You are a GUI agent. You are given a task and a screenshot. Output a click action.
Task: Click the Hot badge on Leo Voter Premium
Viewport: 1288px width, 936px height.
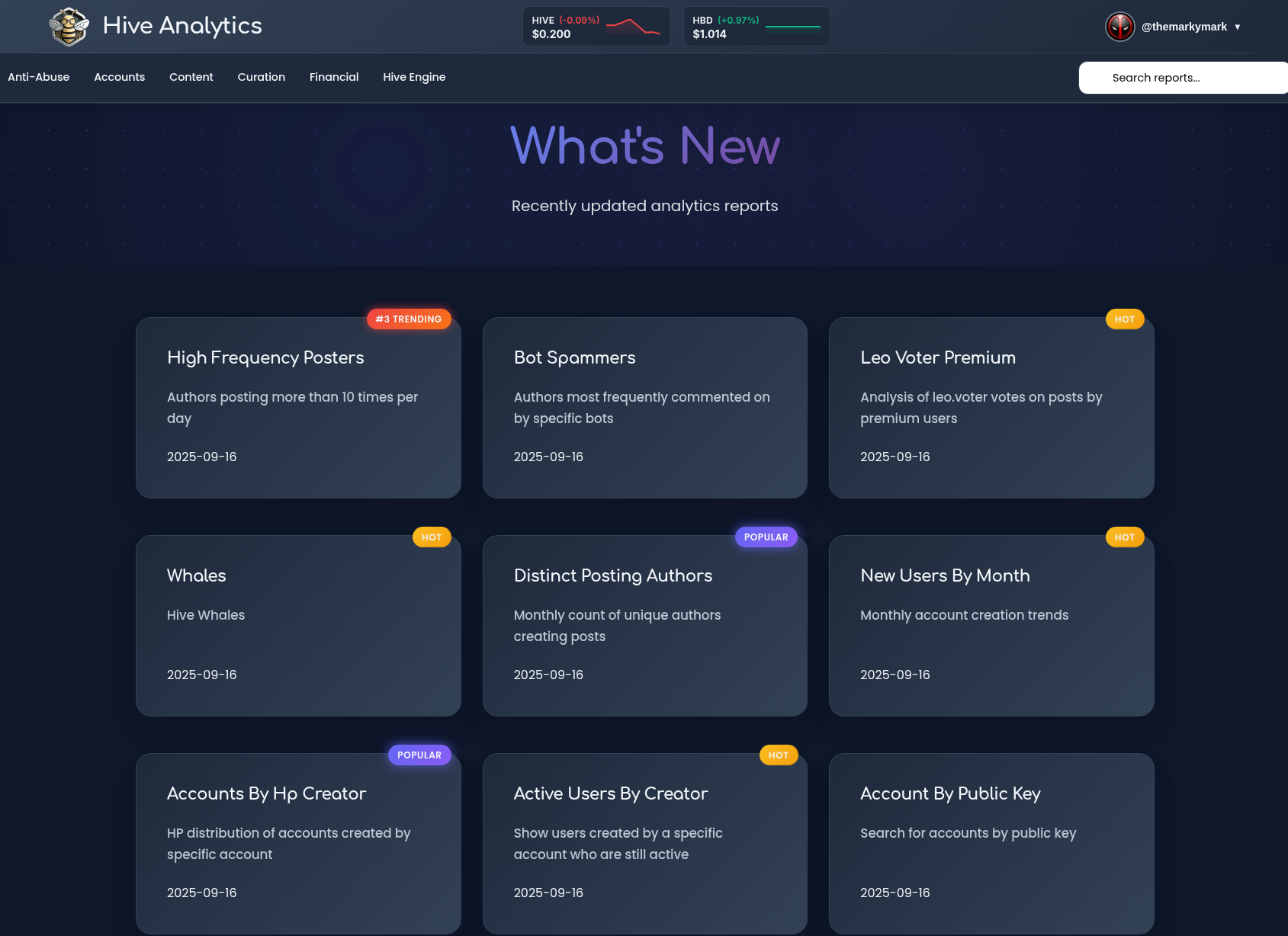(x=1124, y=319)
